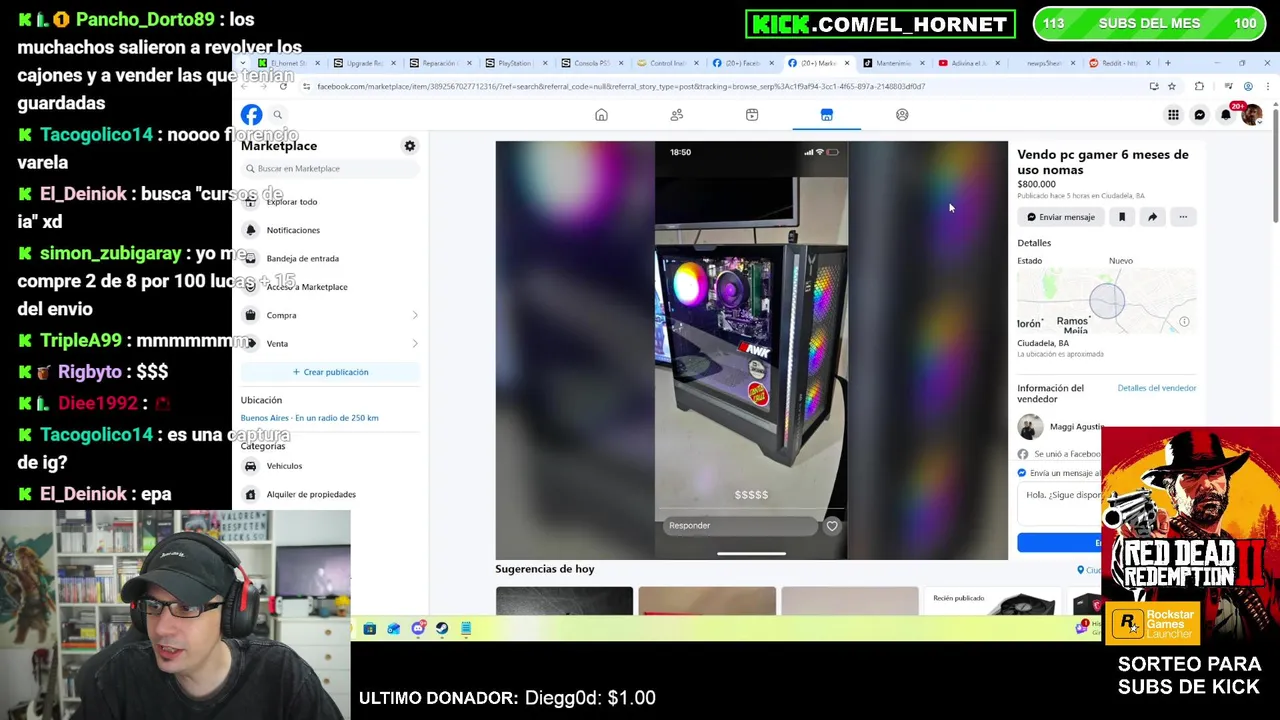This screenshot has width=1280, height=720.
Task: Open the account profile avatar menu
Action: 1252,115
